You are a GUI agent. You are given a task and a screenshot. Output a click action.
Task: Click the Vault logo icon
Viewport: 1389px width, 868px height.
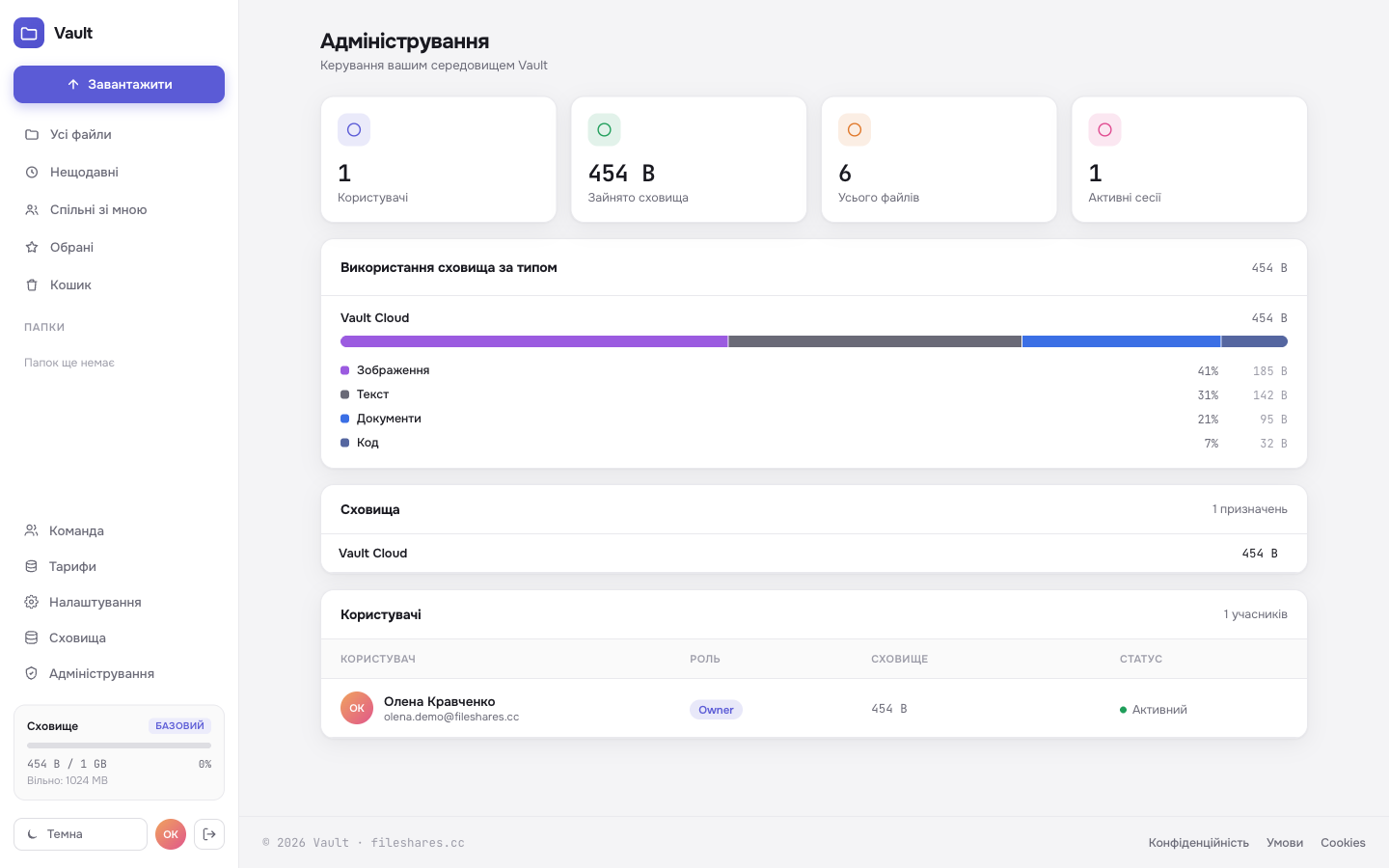[29, 33]
